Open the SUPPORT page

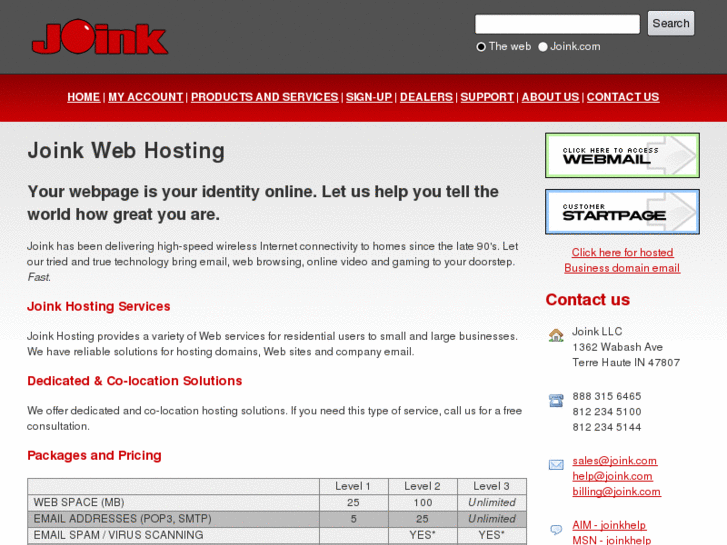487,97
